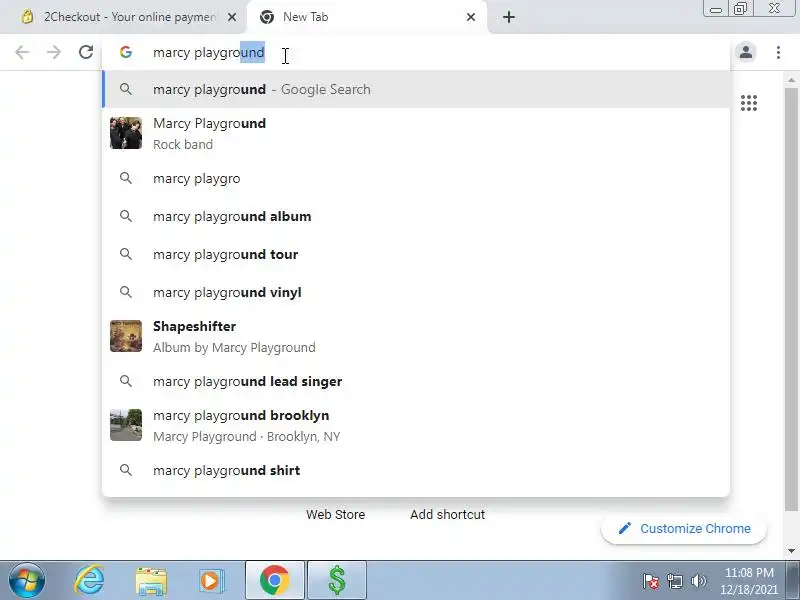
Task: Click the Shapeshifter album cover thumbnail
Action: (126, 336)
